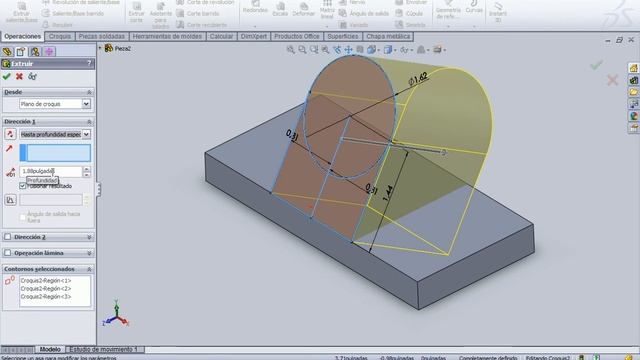Click the Extruir saliente/base toolbar button

pos(22,12)
